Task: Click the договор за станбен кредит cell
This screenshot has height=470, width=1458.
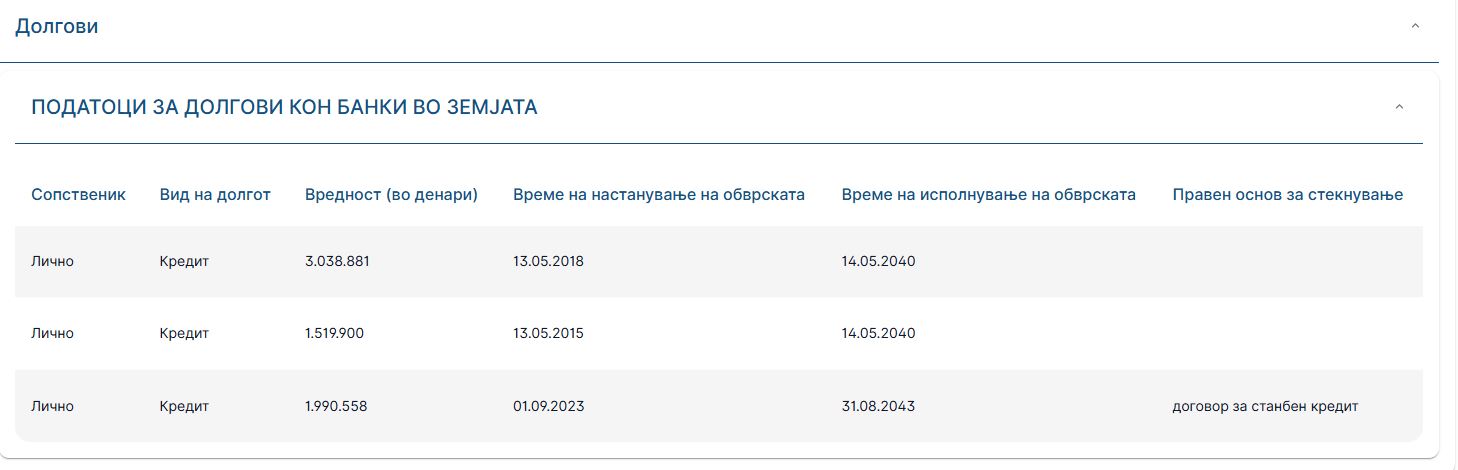Action: [1265, 406]
